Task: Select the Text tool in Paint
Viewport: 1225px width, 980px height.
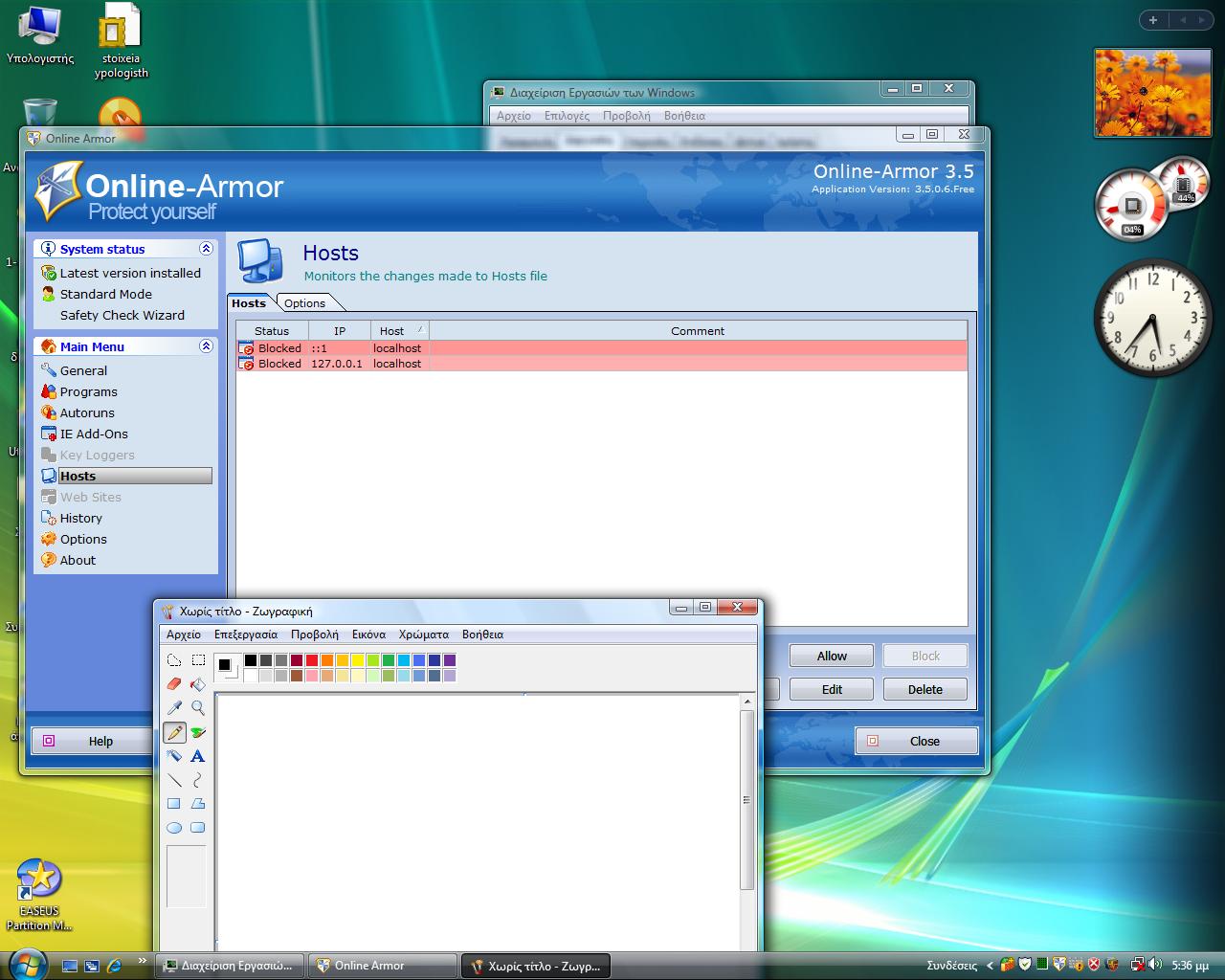Action: [x=198, y=756]
